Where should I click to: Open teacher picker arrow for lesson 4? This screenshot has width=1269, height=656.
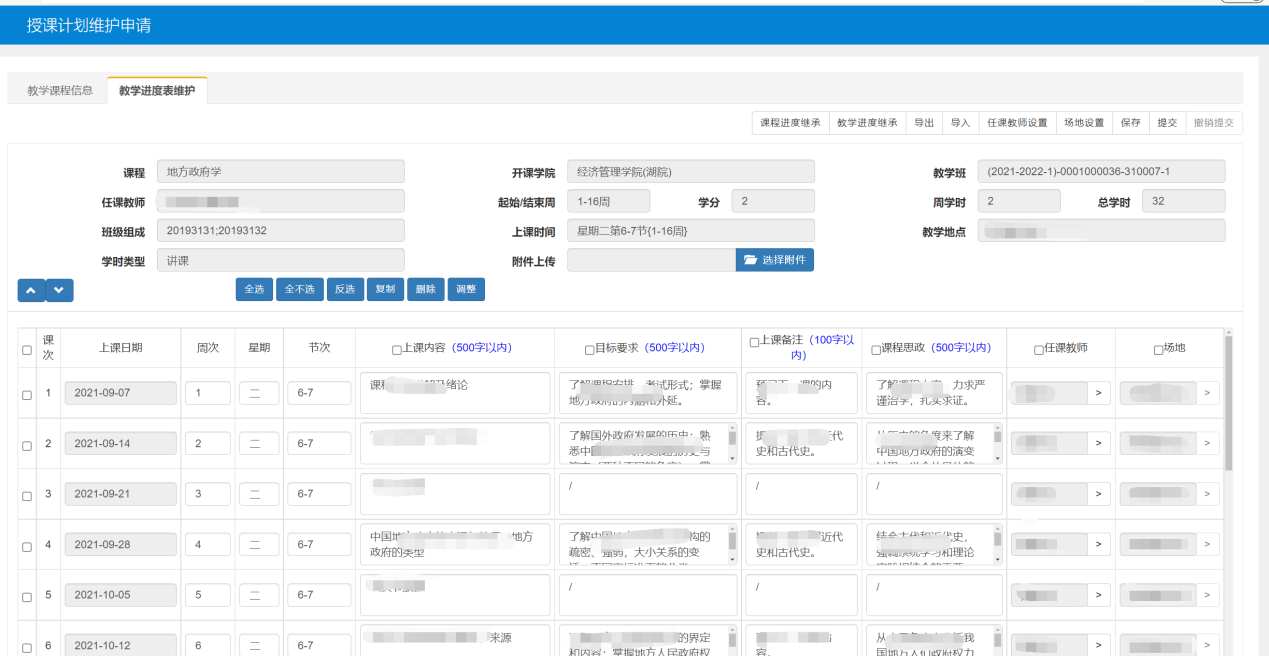[1099, 545]
